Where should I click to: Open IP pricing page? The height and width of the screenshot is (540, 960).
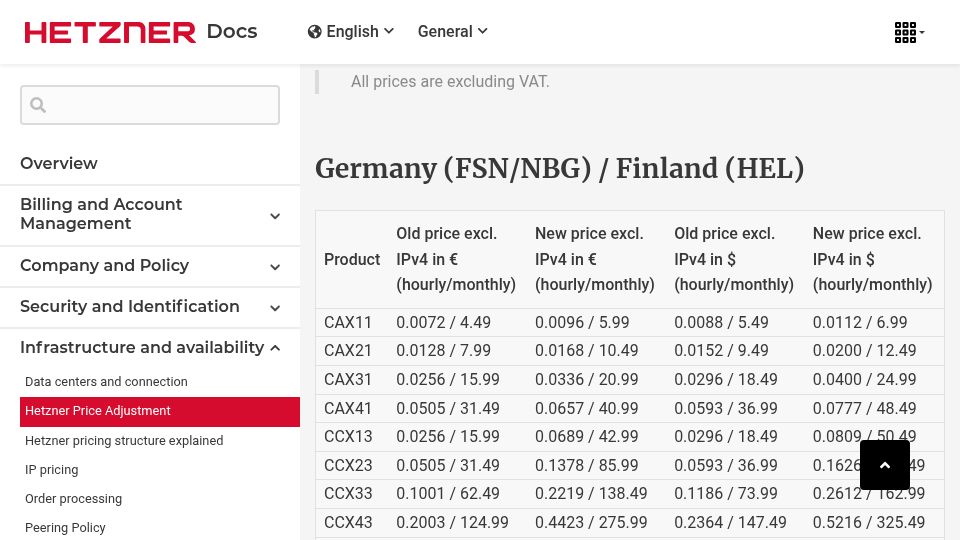click(x=51, y=470)
